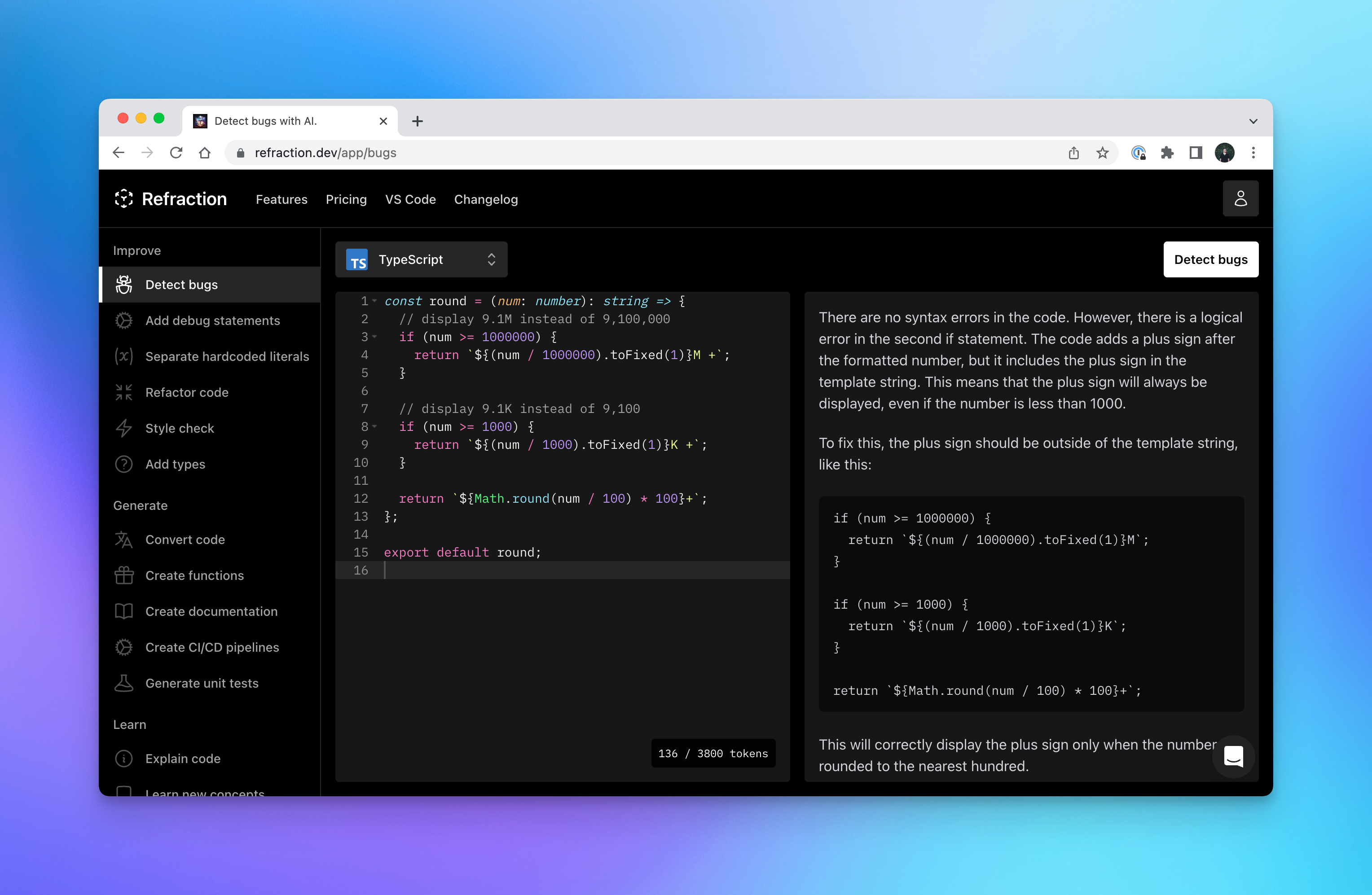Click the Chrome profile avatar
1372x895 pixels.
coord(1224,153)
